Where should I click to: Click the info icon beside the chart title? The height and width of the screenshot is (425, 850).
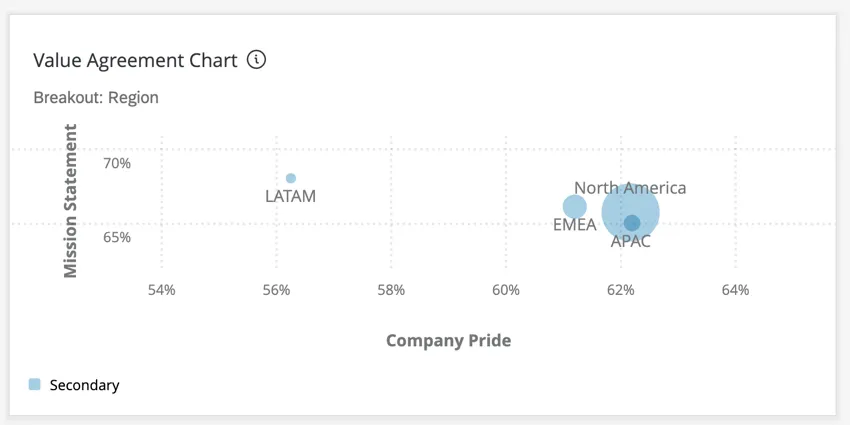pyautogui.click(x=257, y=60)
